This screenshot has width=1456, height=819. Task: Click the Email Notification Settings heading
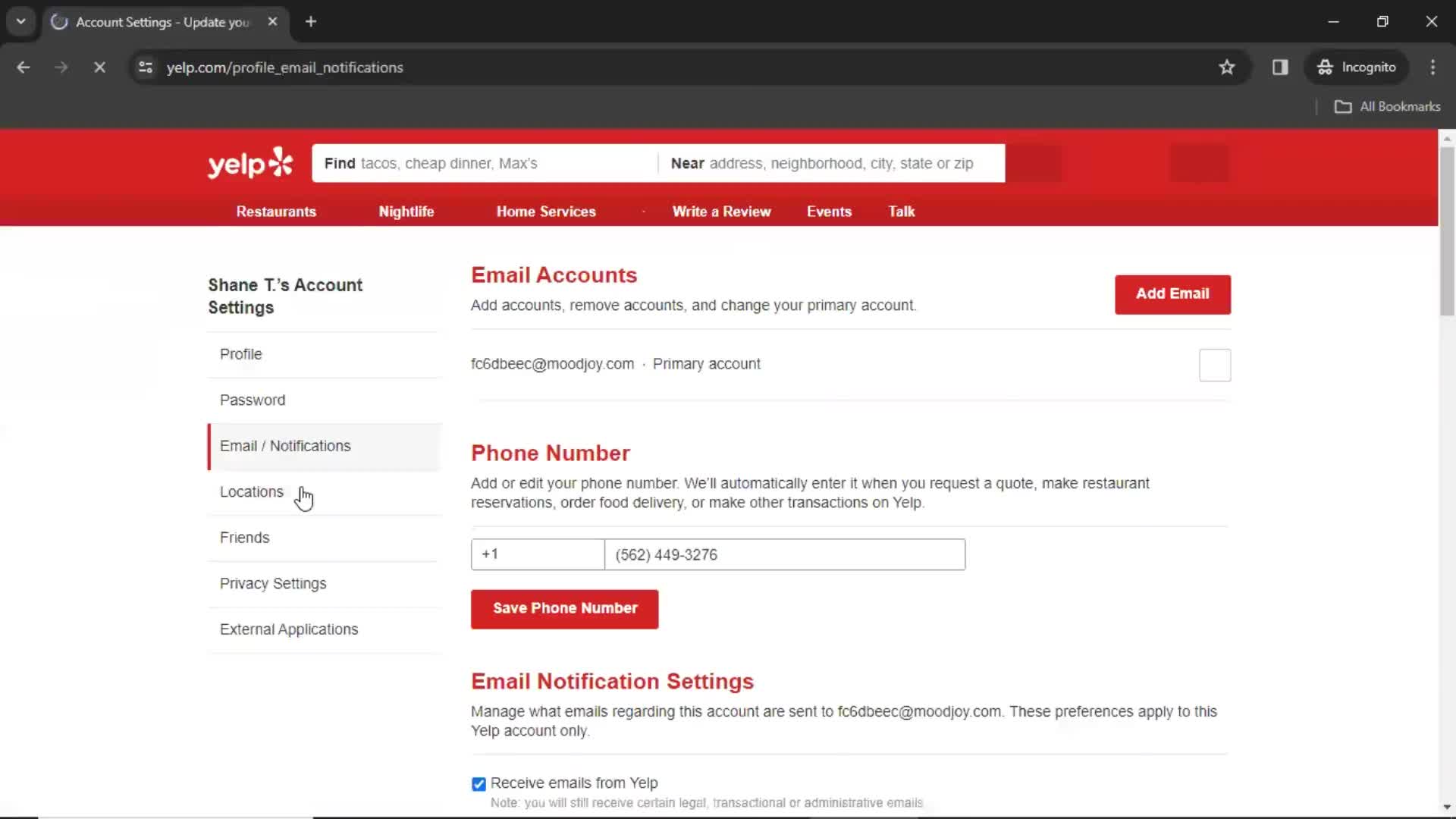coord(612,682)
